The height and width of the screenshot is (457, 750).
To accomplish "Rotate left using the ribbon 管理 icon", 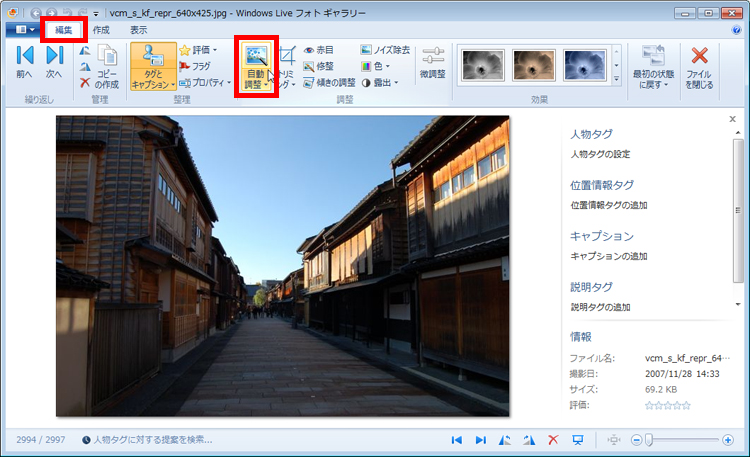I will point(85,51).
